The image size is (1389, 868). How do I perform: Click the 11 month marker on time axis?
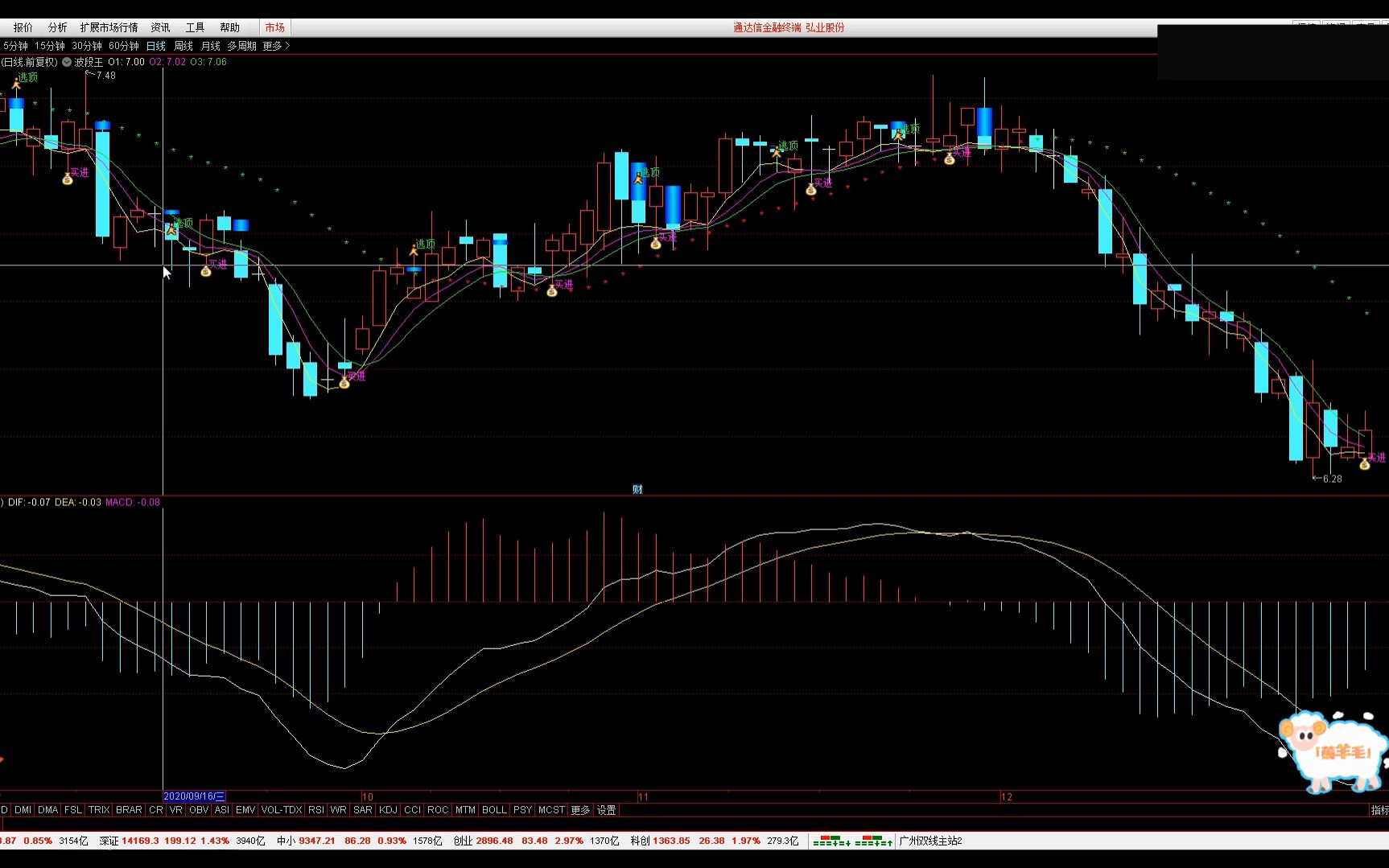(643, 797)
